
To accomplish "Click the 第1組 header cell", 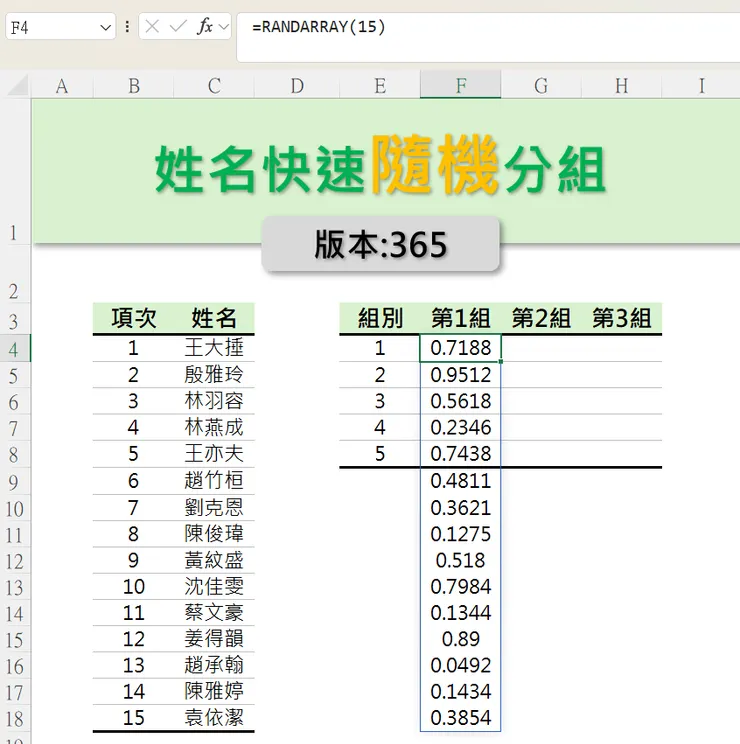I will [461, 318].
